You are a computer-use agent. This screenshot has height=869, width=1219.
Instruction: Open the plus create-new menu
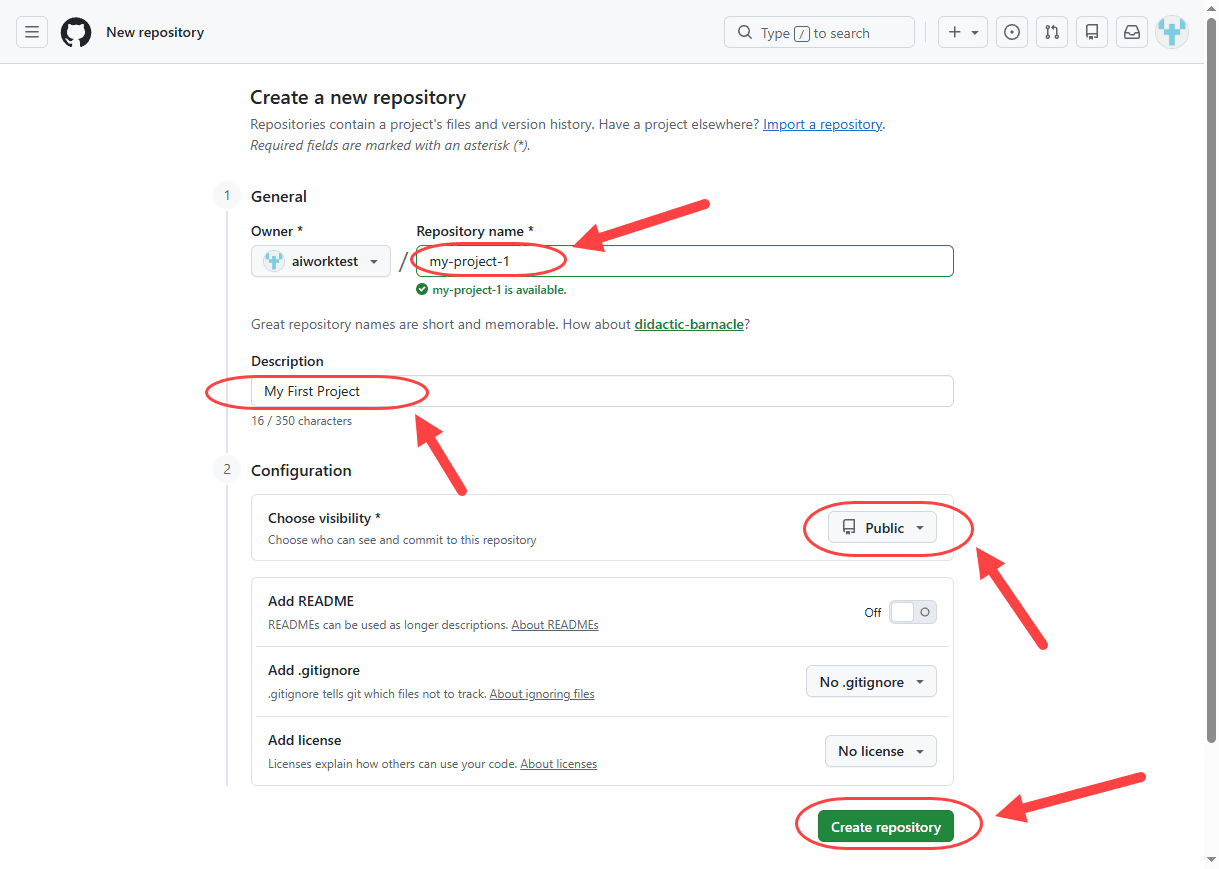click(x=963, y=32)
